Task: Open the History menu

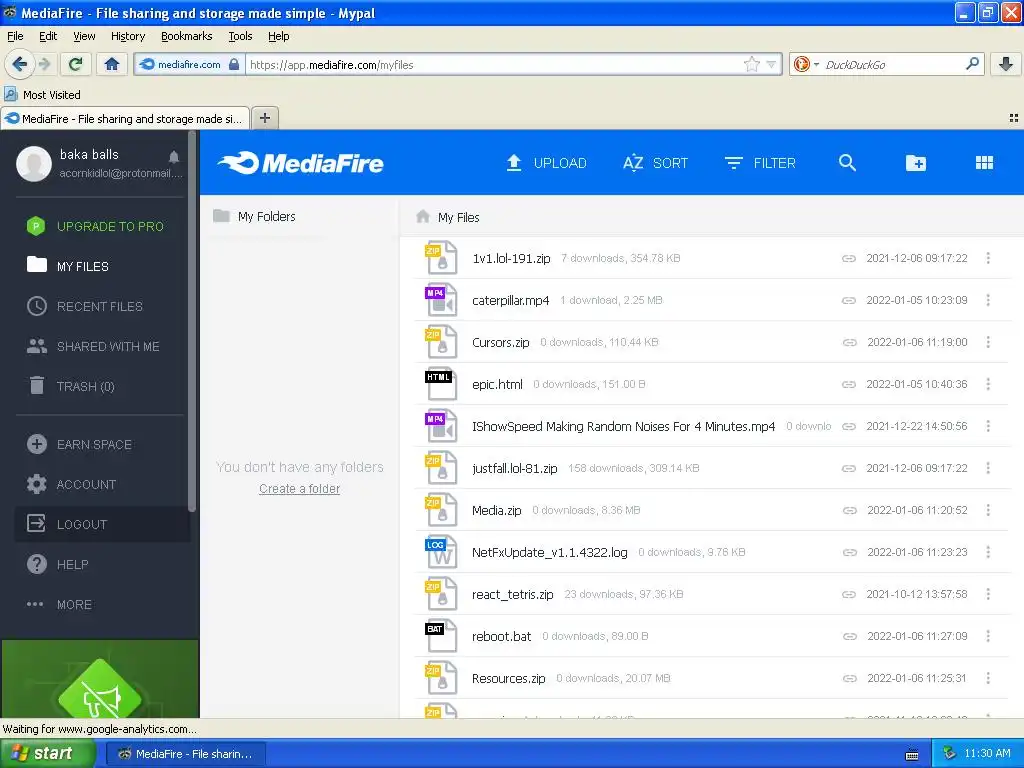Action: coord(128,36)
